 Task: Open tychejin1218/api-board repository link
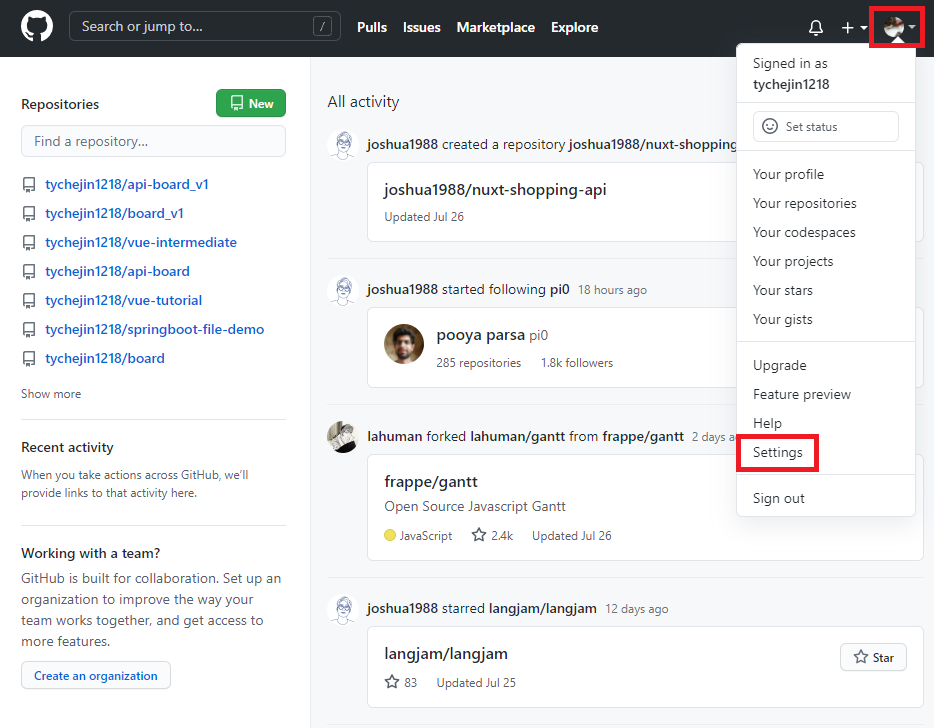coord(117,272)
